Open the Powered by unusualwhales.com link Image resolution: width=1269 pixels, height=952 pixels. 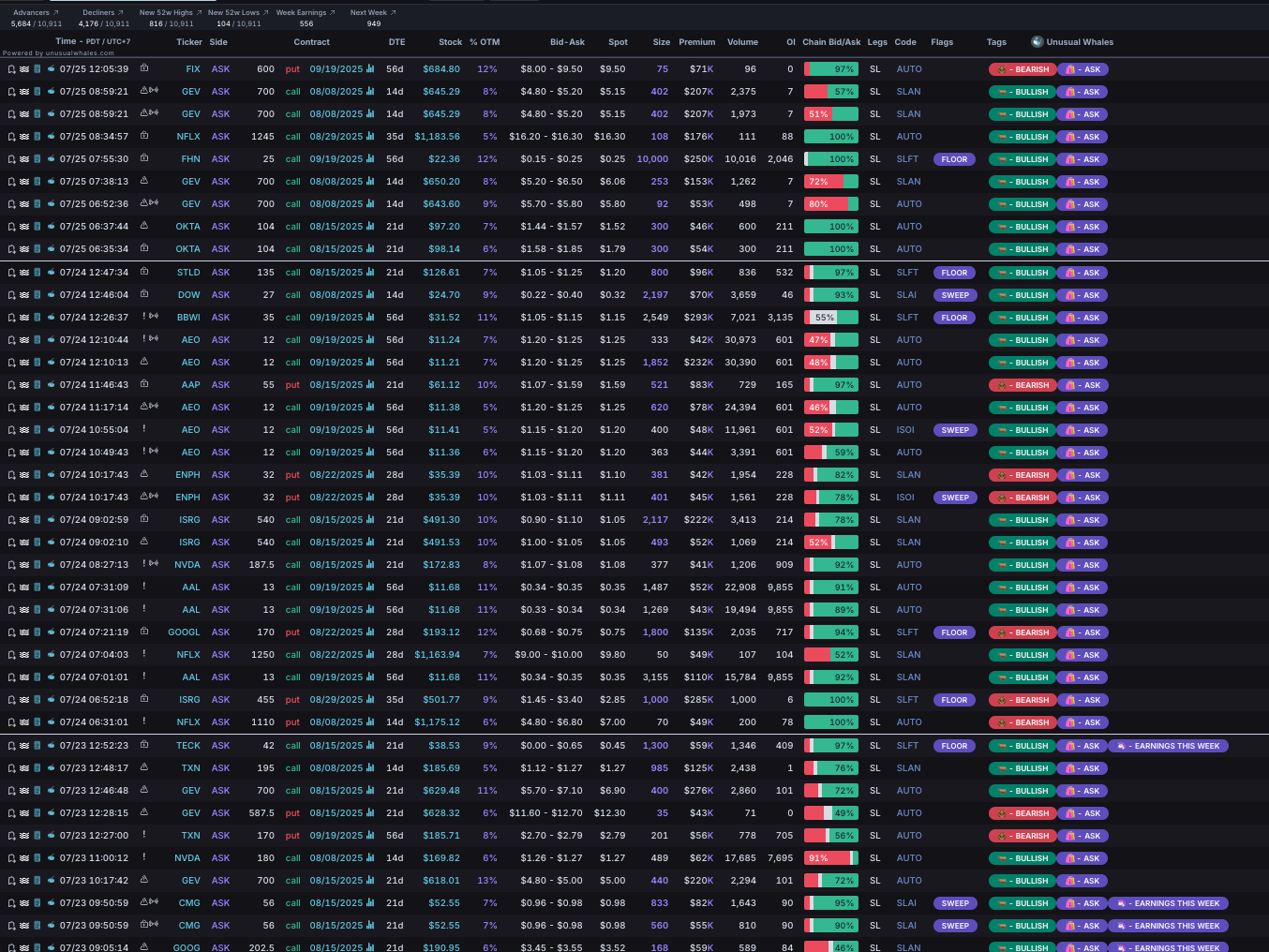click(58, 53)
